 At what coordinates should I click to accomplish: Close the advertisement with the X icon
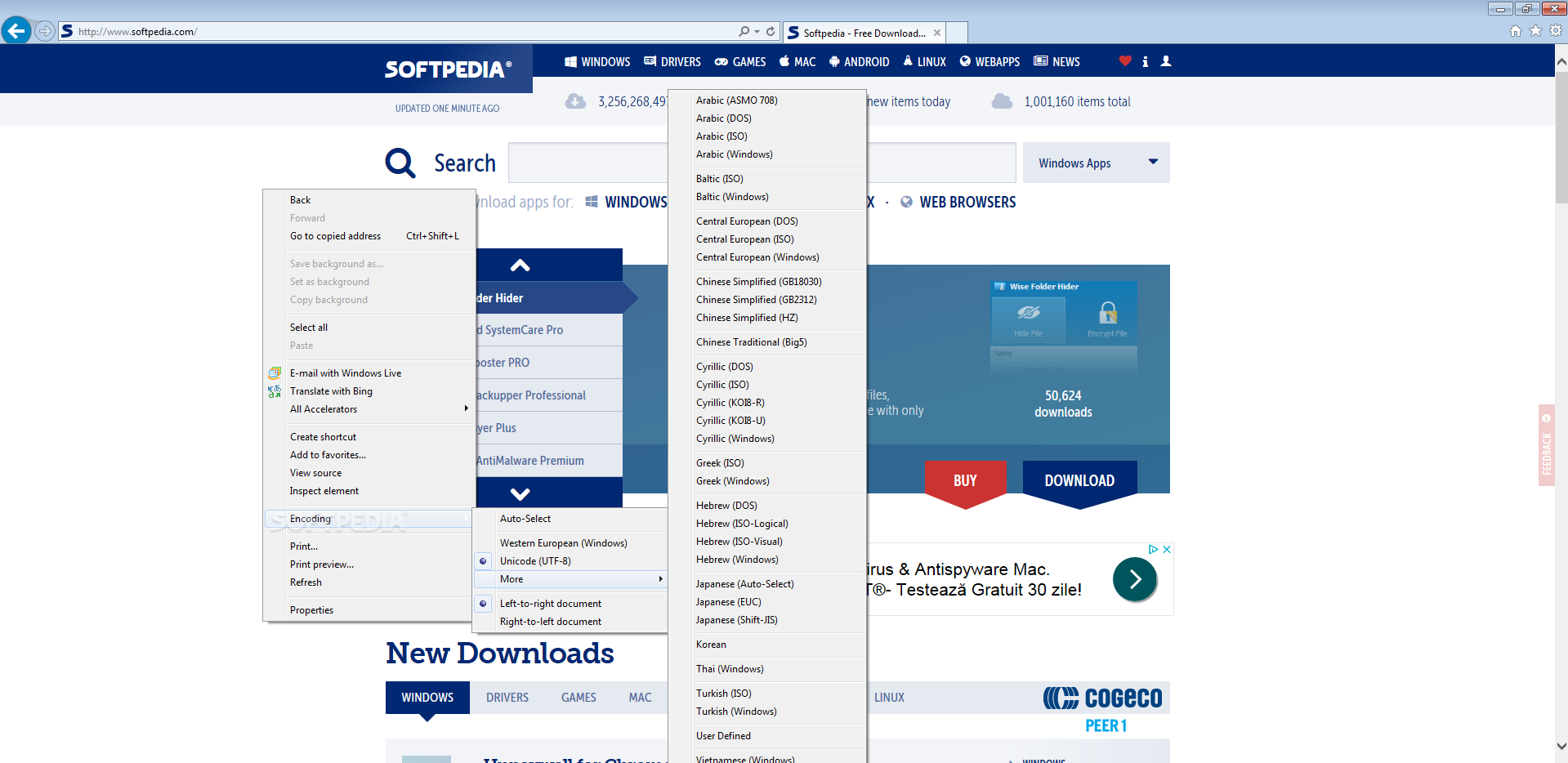[1167, 549]
